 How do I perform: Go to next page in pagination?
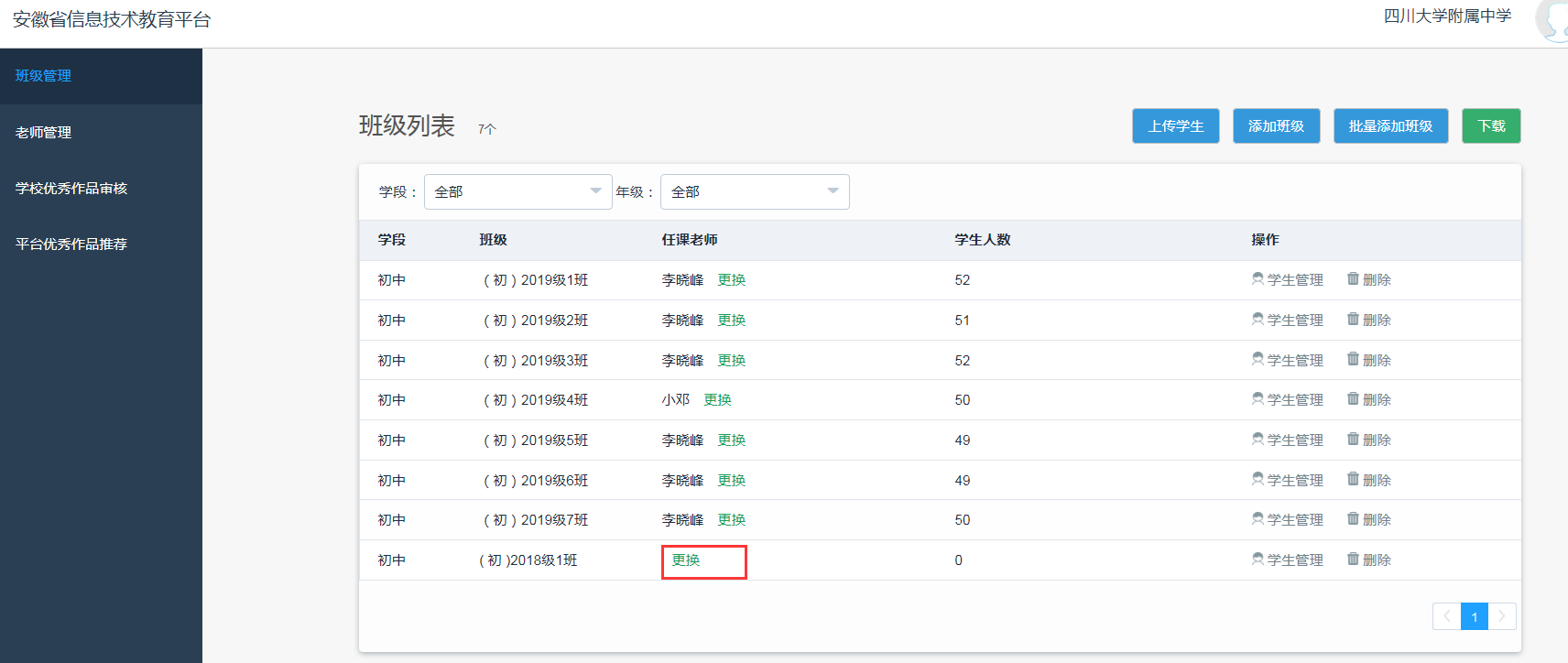(x=1501, y=616)
